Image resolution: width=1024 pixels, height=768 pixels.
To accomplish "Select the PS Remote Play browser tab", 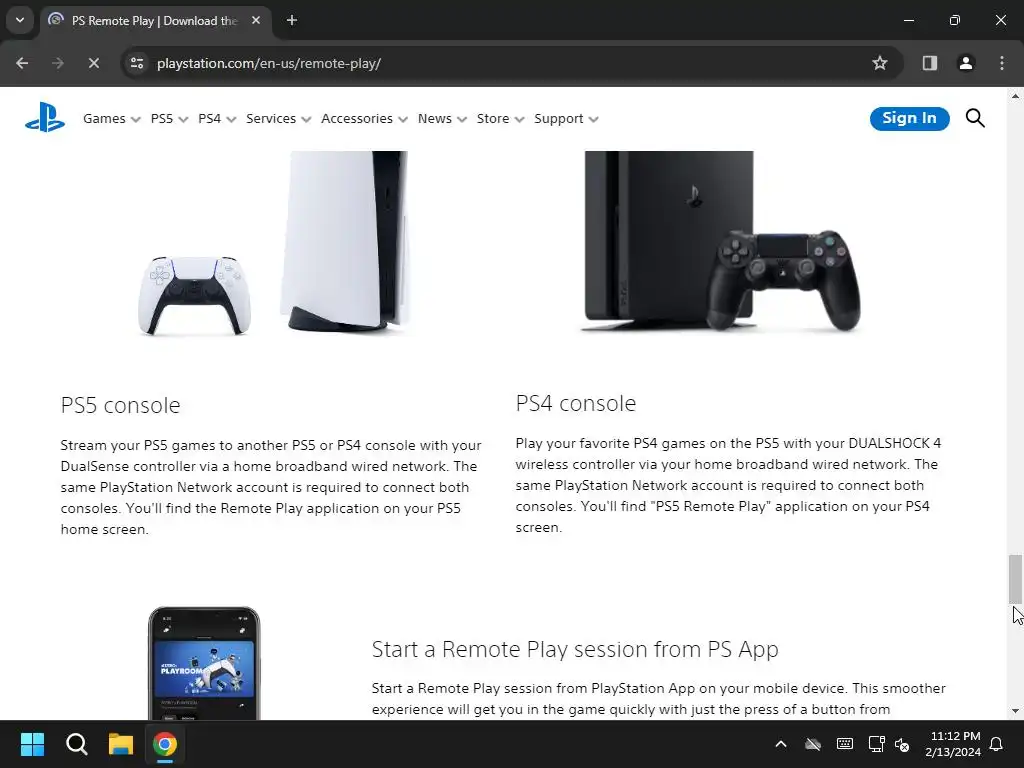I will [155, 20].
